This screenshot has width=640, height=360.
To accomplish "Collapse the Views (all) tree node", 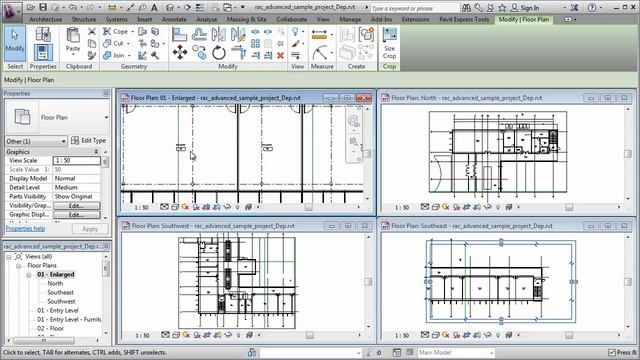I will (x=9, y=257).
